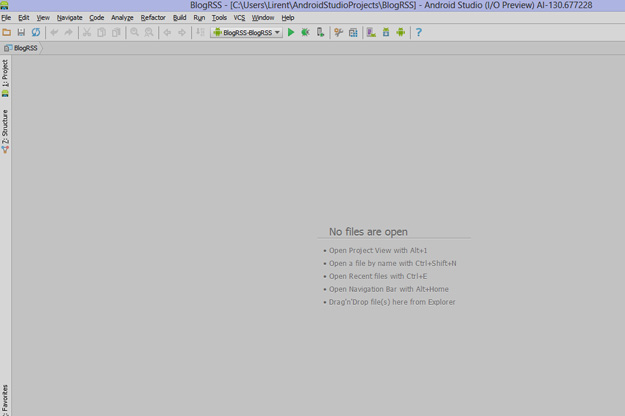The image size is (625, 416).
Task: Show the Z: Structure tool window
Action: 5,131
